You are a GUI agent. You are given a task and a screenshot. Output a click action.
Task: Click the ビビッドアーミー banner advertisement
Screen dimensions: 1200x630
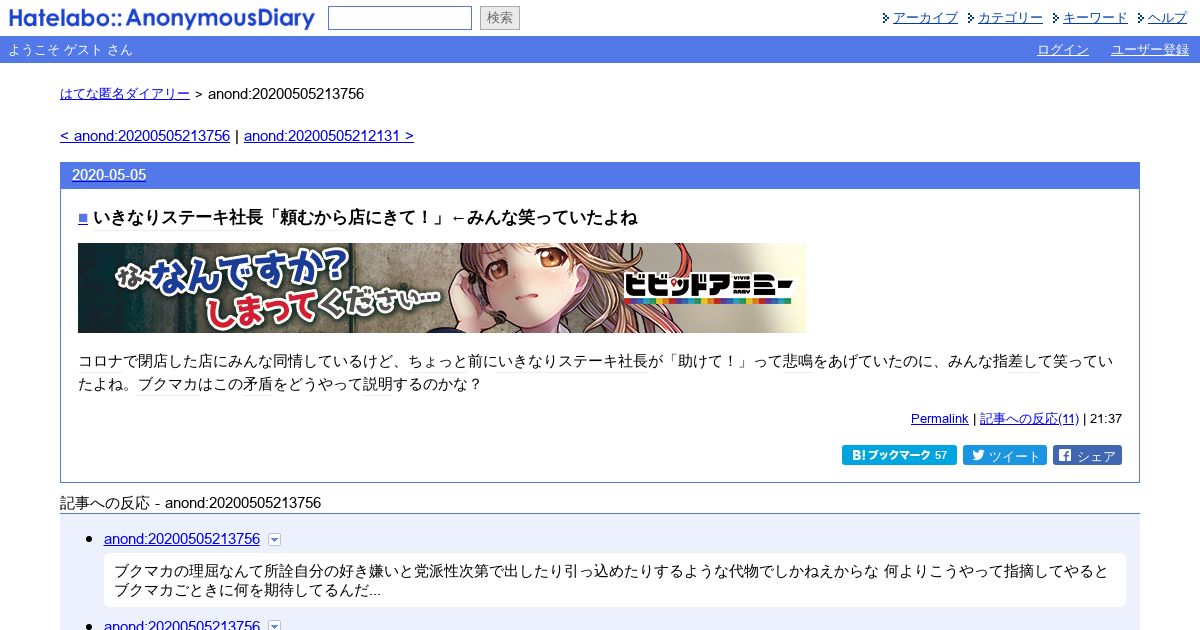[442, 288]
